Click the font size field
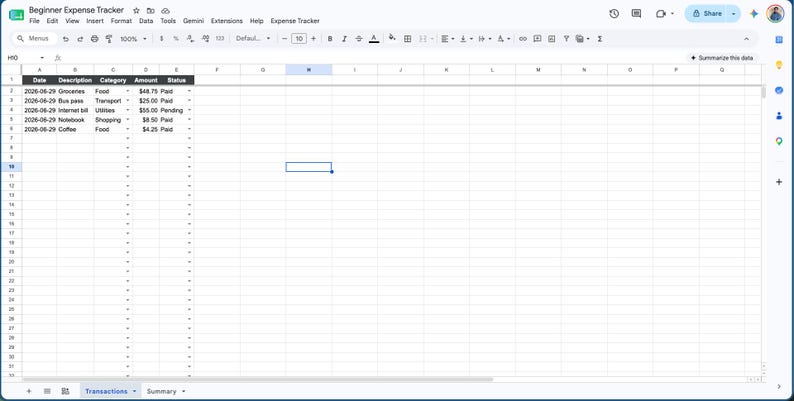Viewport: 794px width, 401px height. (299, 38)
